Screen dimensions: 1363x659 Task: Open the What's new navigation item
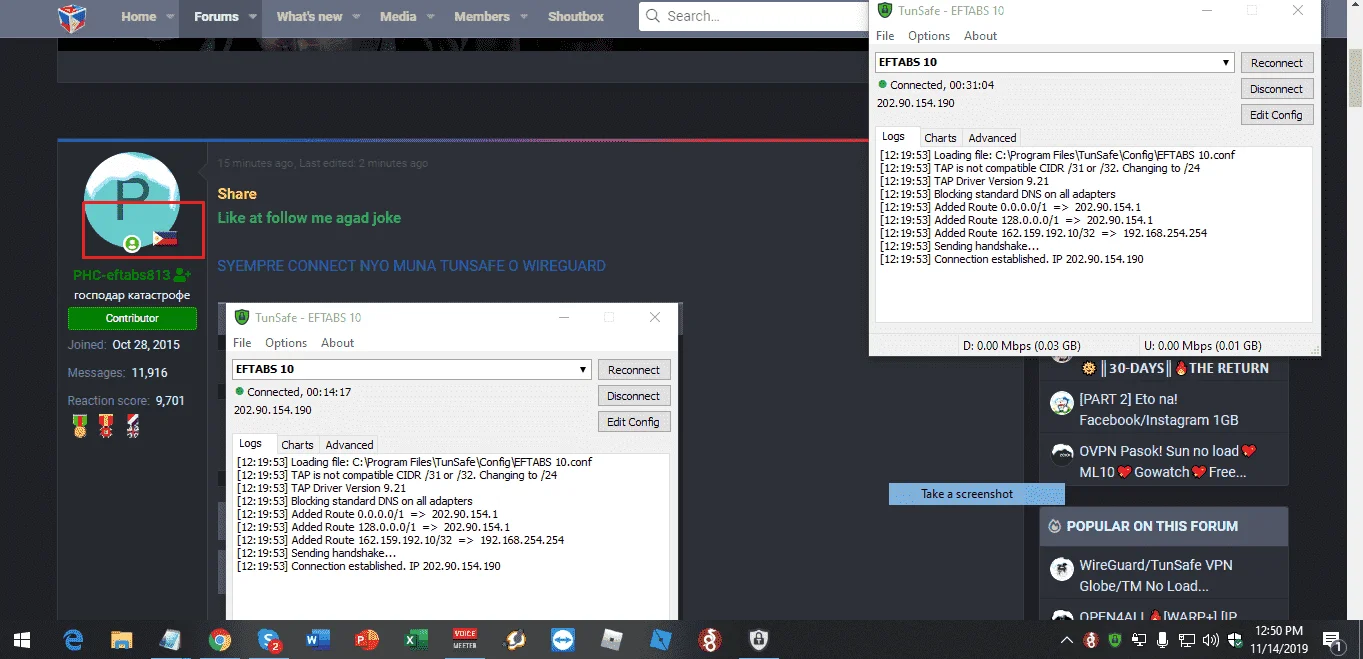309,17
